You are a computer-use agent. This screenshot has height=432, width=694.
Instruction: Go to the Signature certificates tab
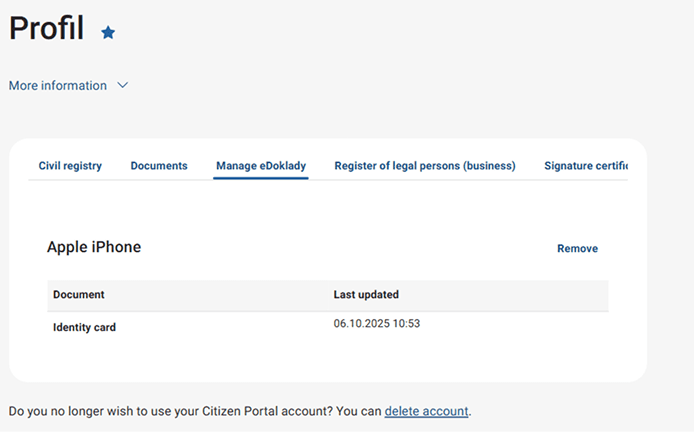(586, 166)
